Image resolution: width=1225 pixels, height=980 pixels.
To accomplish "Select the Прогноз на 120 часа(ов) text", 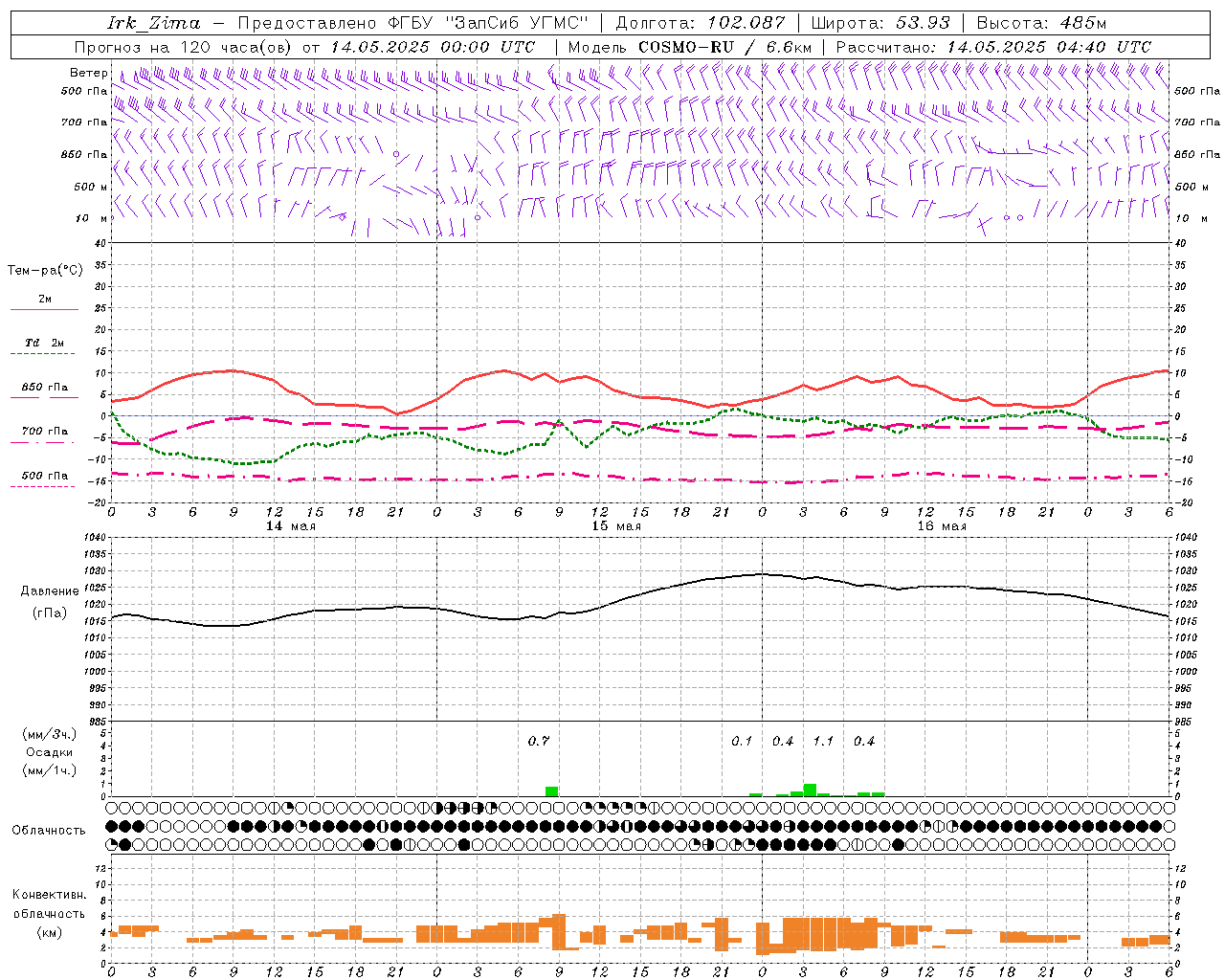I will click(184, 47).
